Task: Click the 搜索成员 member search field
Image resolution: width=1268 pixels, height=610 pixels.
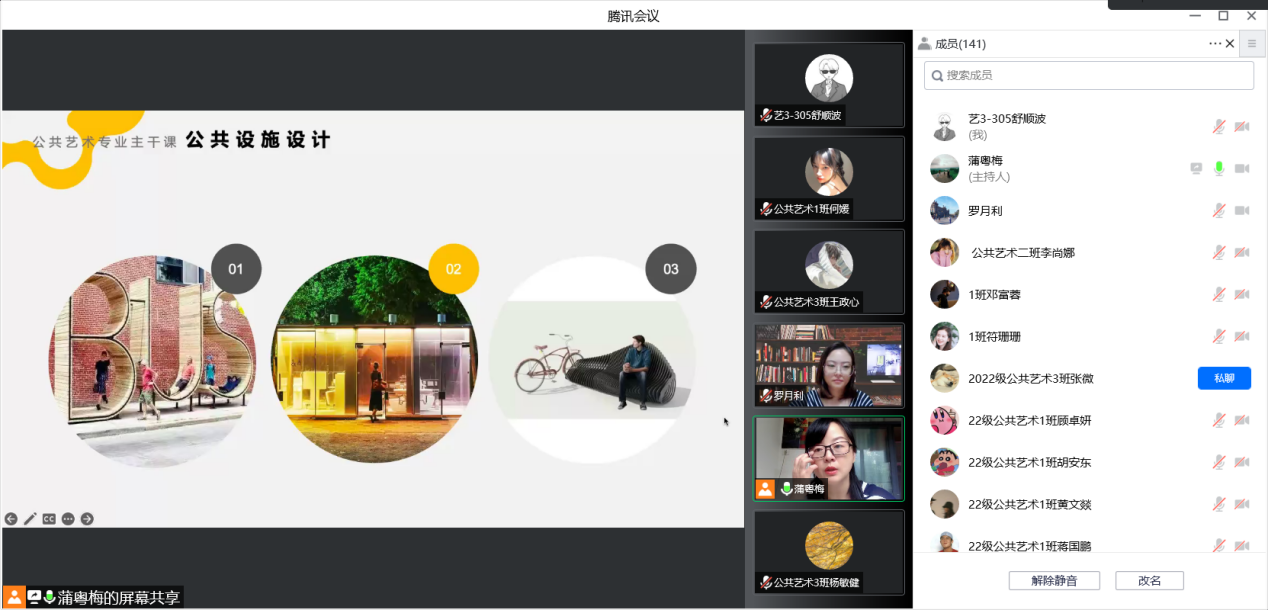Action: 1088,75
